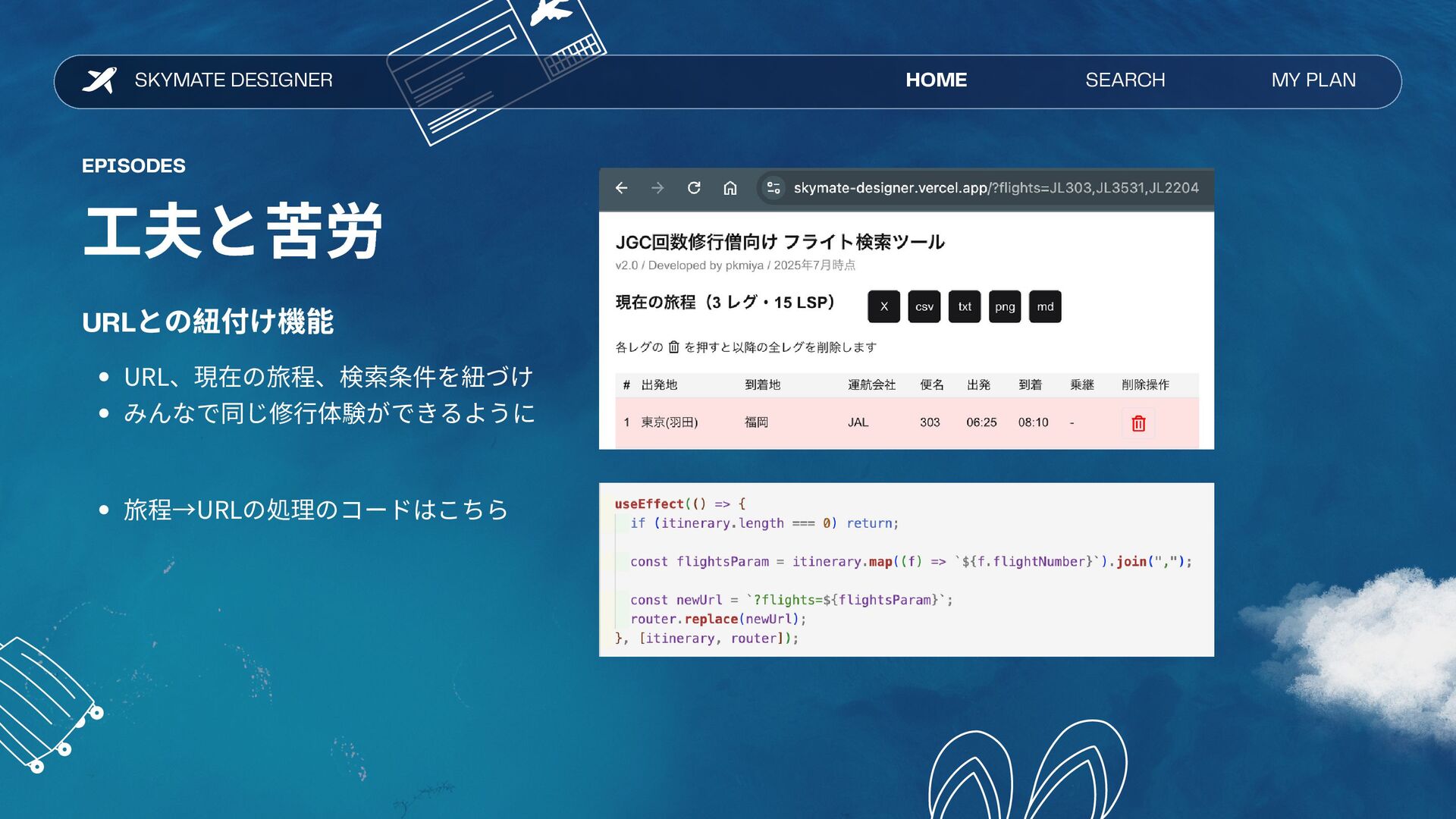Click the browser home icon
This screenshot has height=819, width=1456.
pos(730,187)
